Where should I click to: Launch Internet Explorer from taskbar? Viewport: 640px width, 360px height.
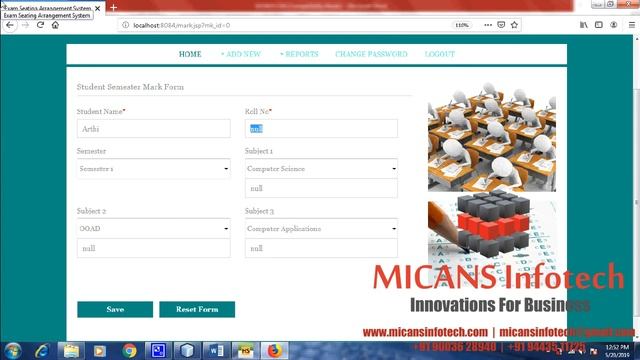point(42,351)
